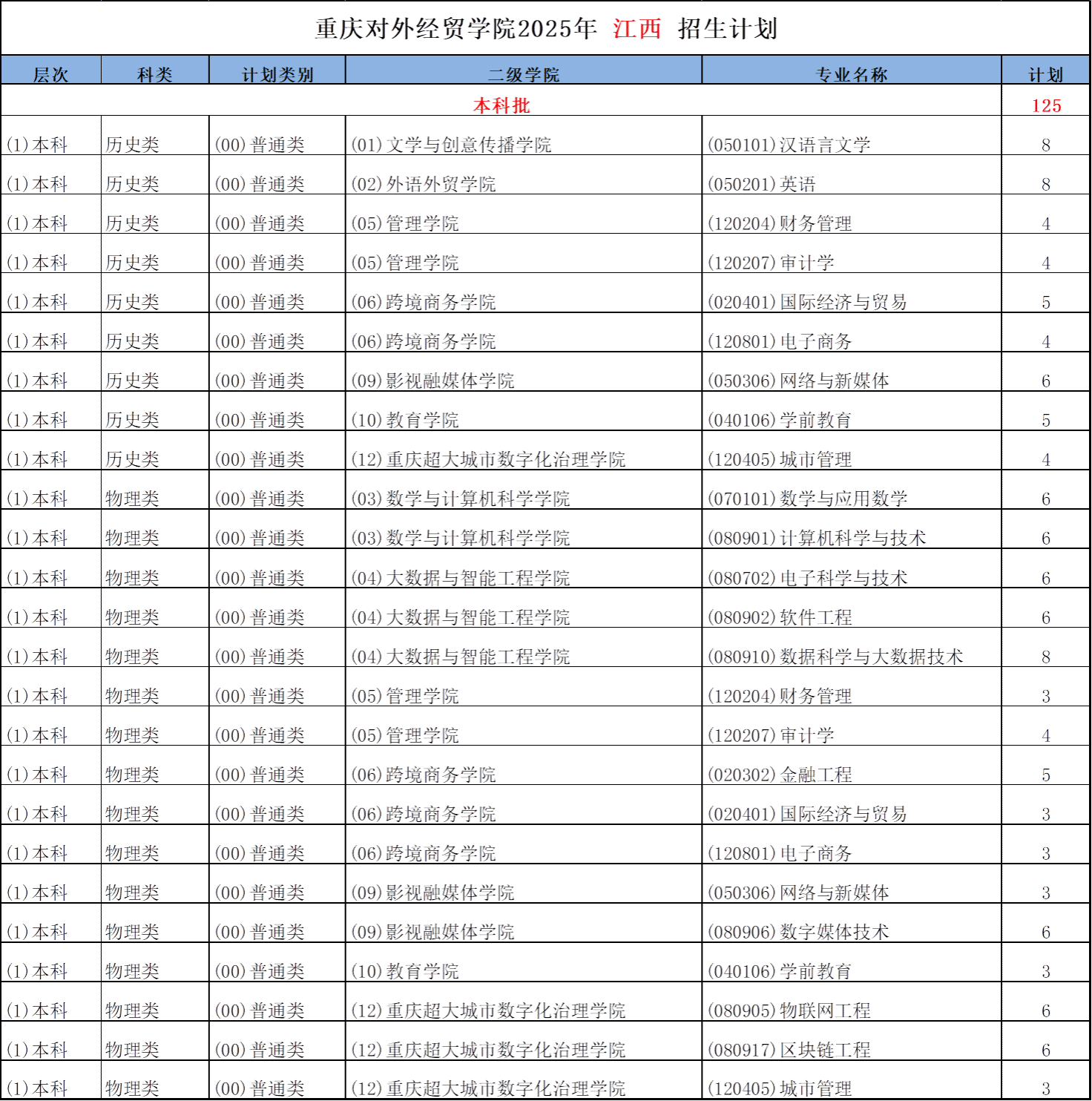The height and width of the screenshot is (1101, 1092).
Task: Click the 层次 column header
Action: pyautogui.click(x=50, y=74)
